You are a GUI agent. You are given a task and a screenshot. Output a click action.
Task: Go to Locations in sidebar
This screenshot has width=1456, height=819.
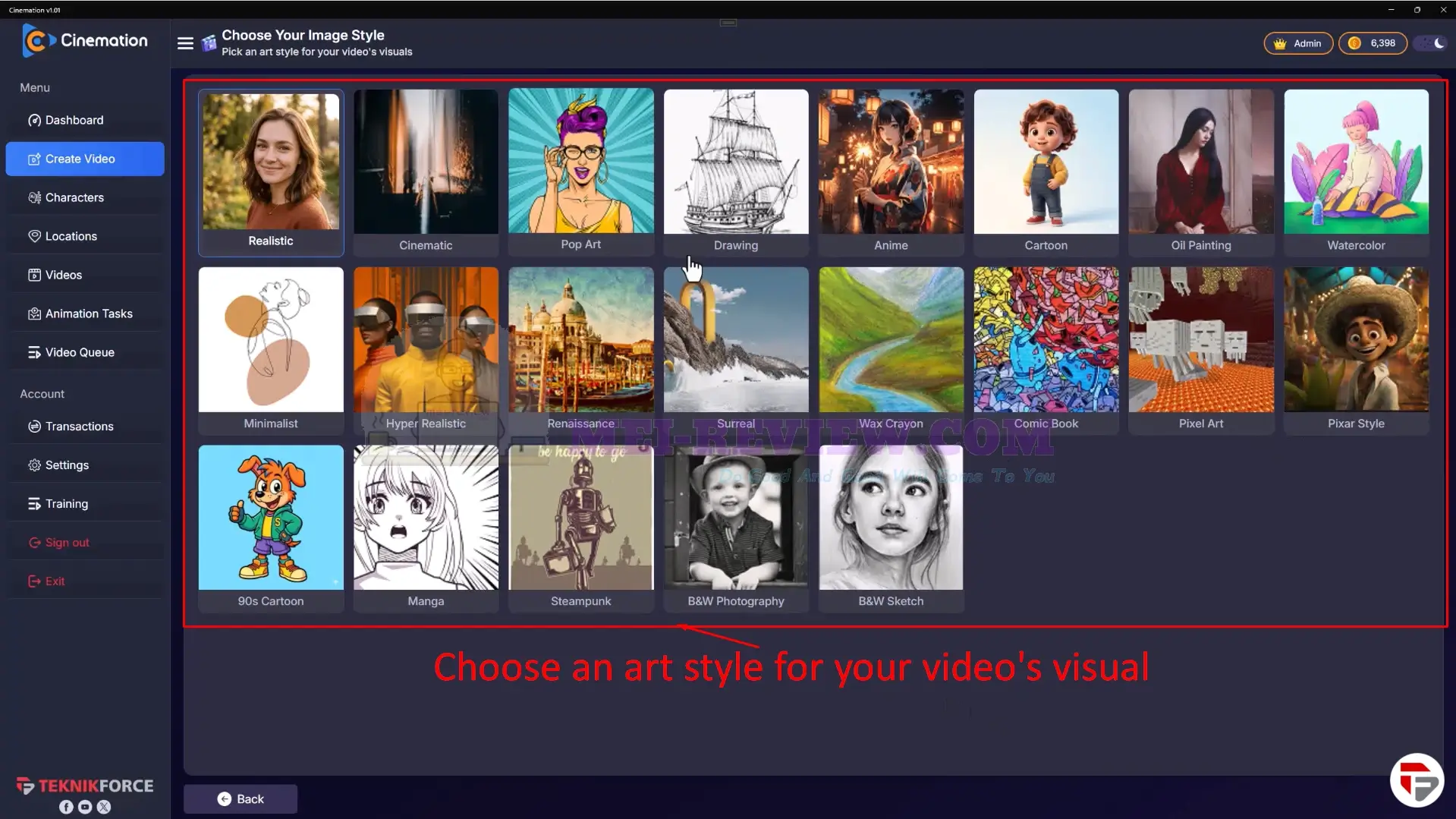click(85, 236)
